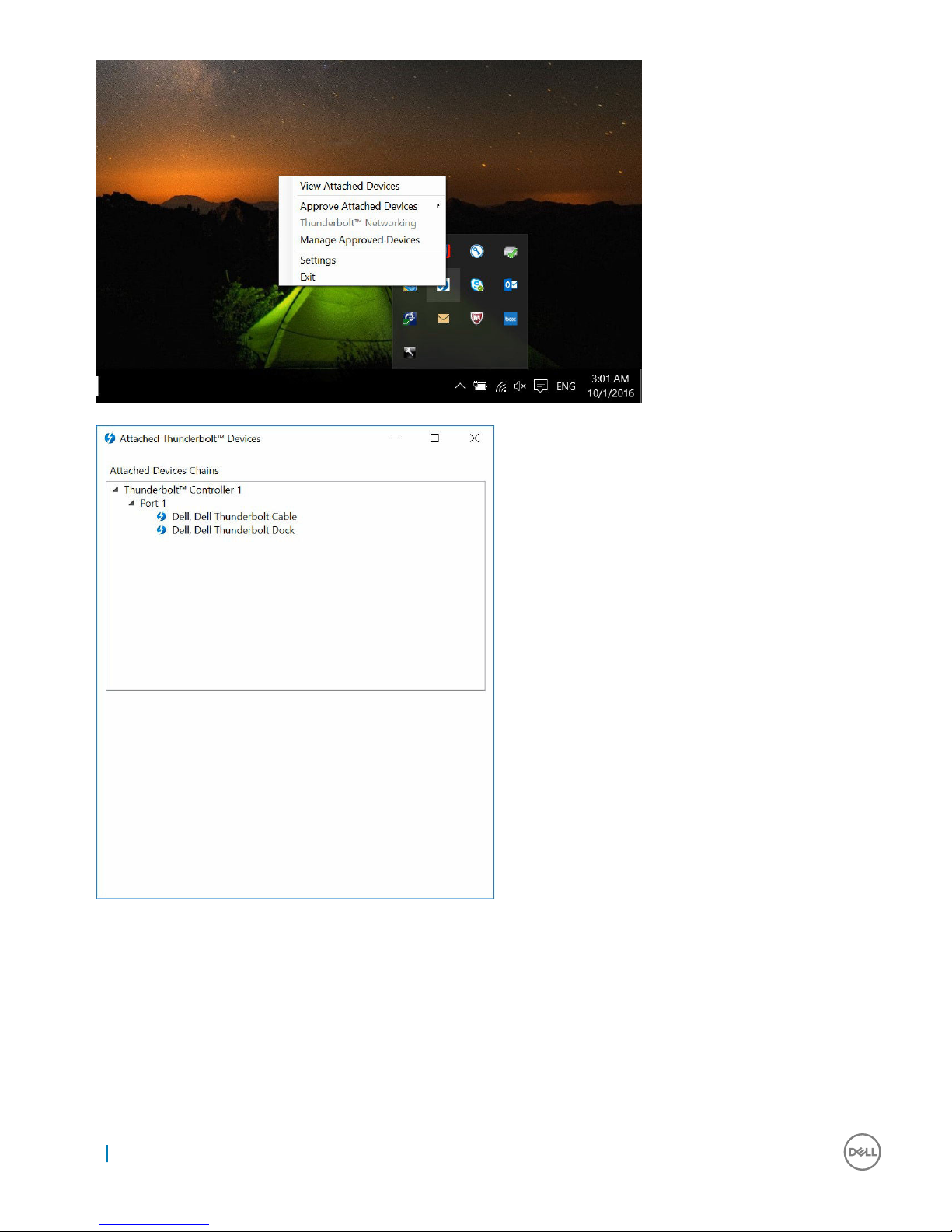This screenshot has width=952, height=1232.
Task: Click the blue key circle tray icon
Action: (x=476, y=251)
